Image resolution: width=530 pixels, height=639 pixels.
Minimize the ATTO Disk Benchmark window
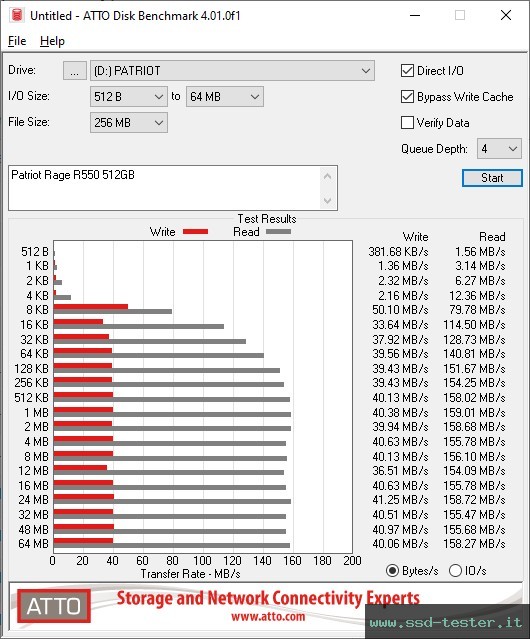point(415,15)
